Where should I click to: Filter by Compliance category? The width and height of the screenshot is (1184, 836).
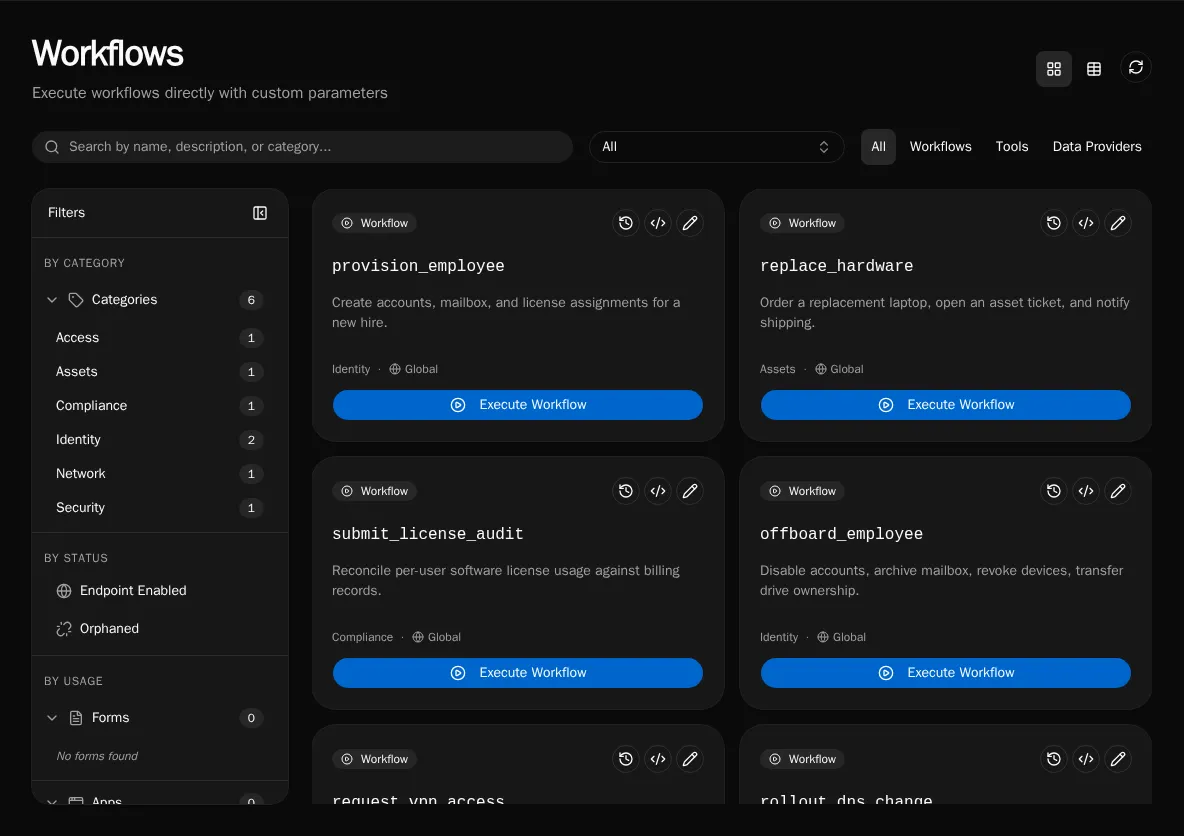(x=159, y=406)
